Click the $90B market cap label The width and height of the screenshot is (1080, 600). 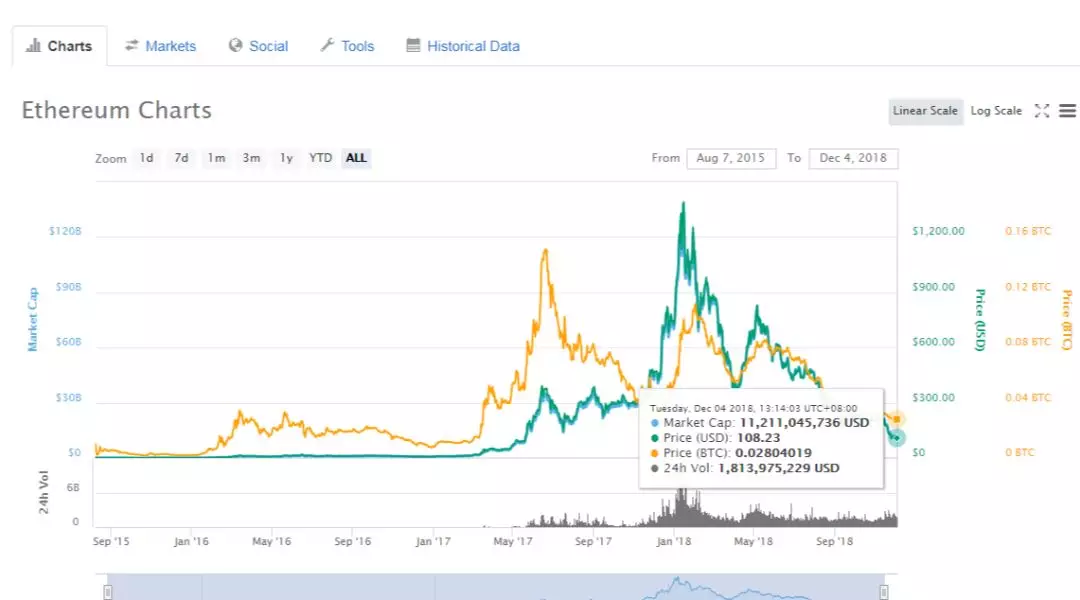click(68, 287)
